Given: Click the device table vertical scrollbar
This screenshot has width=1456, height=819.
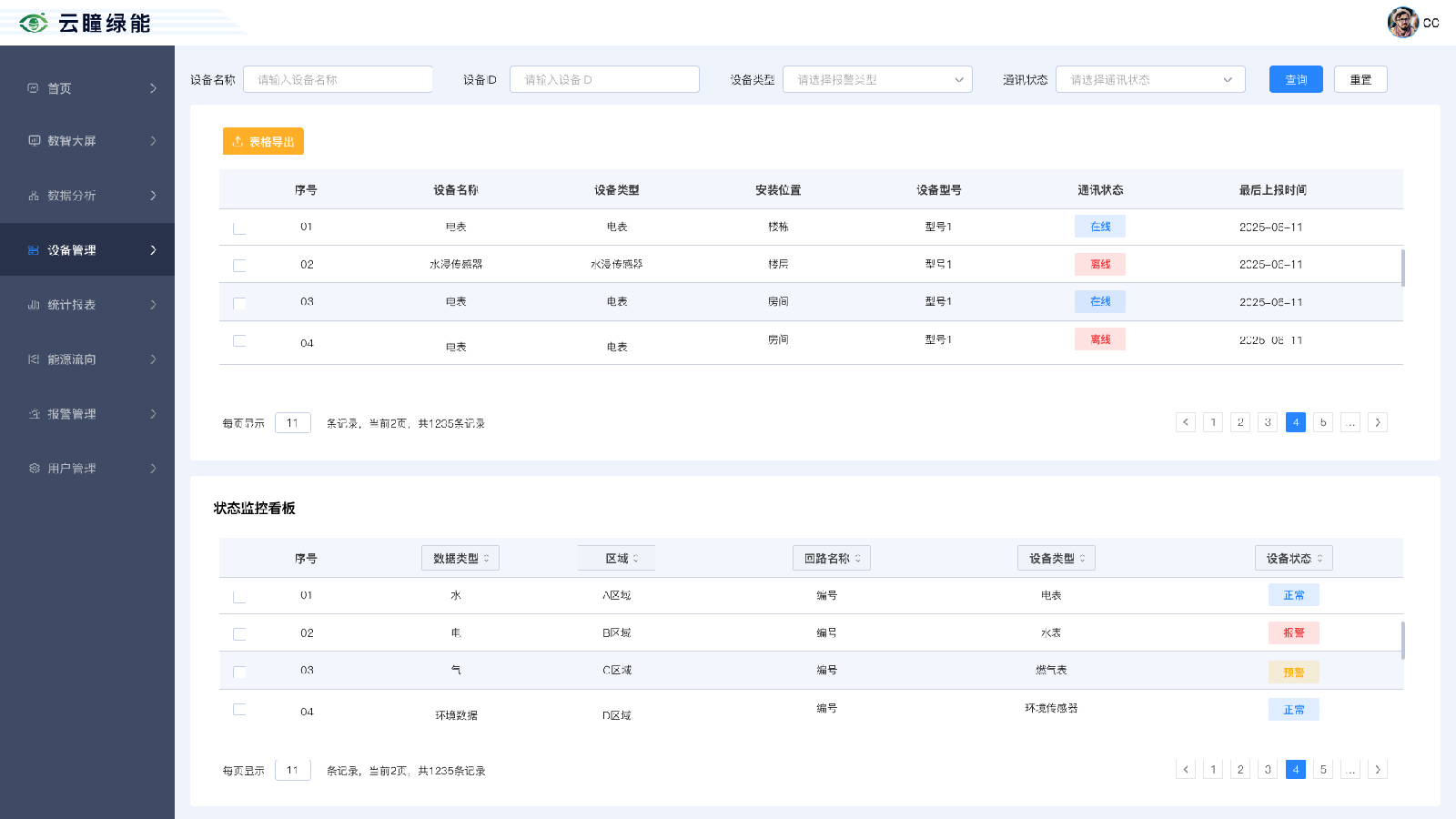Looking at the screenshot, I should 1402,268.
